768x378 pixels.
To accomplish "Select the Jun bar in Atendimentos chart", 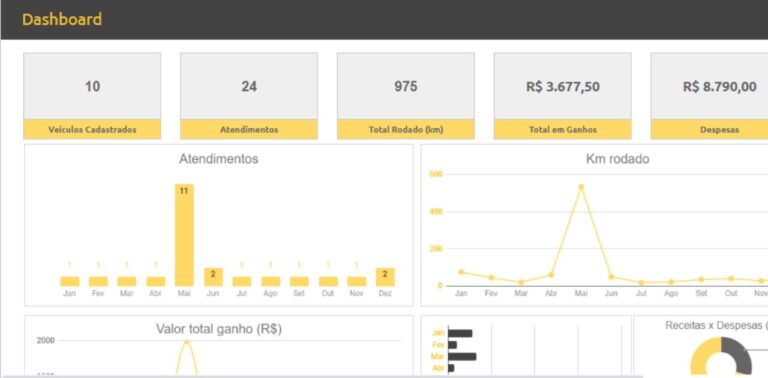I will click(213, 277).
